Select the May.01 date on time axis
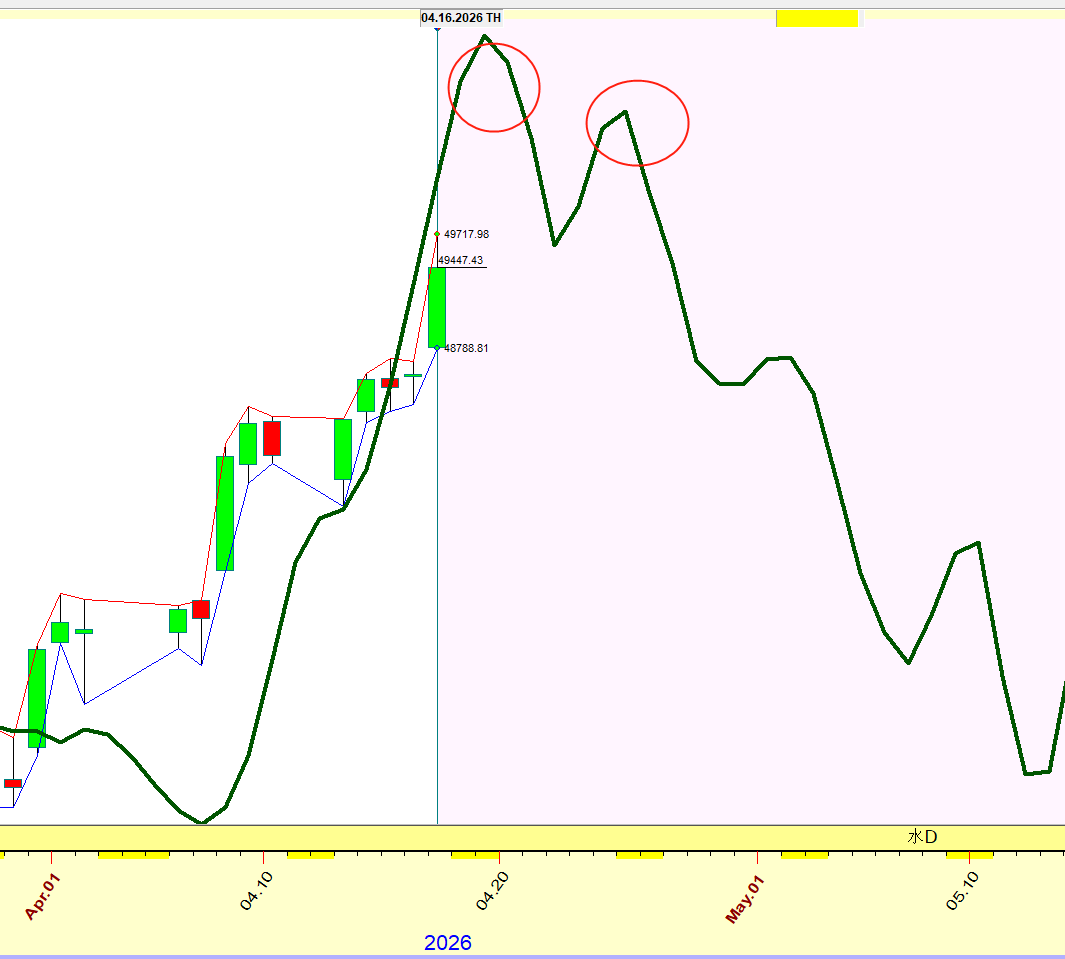The width and height of the screenshot is (1065, 959). point(745,897)
